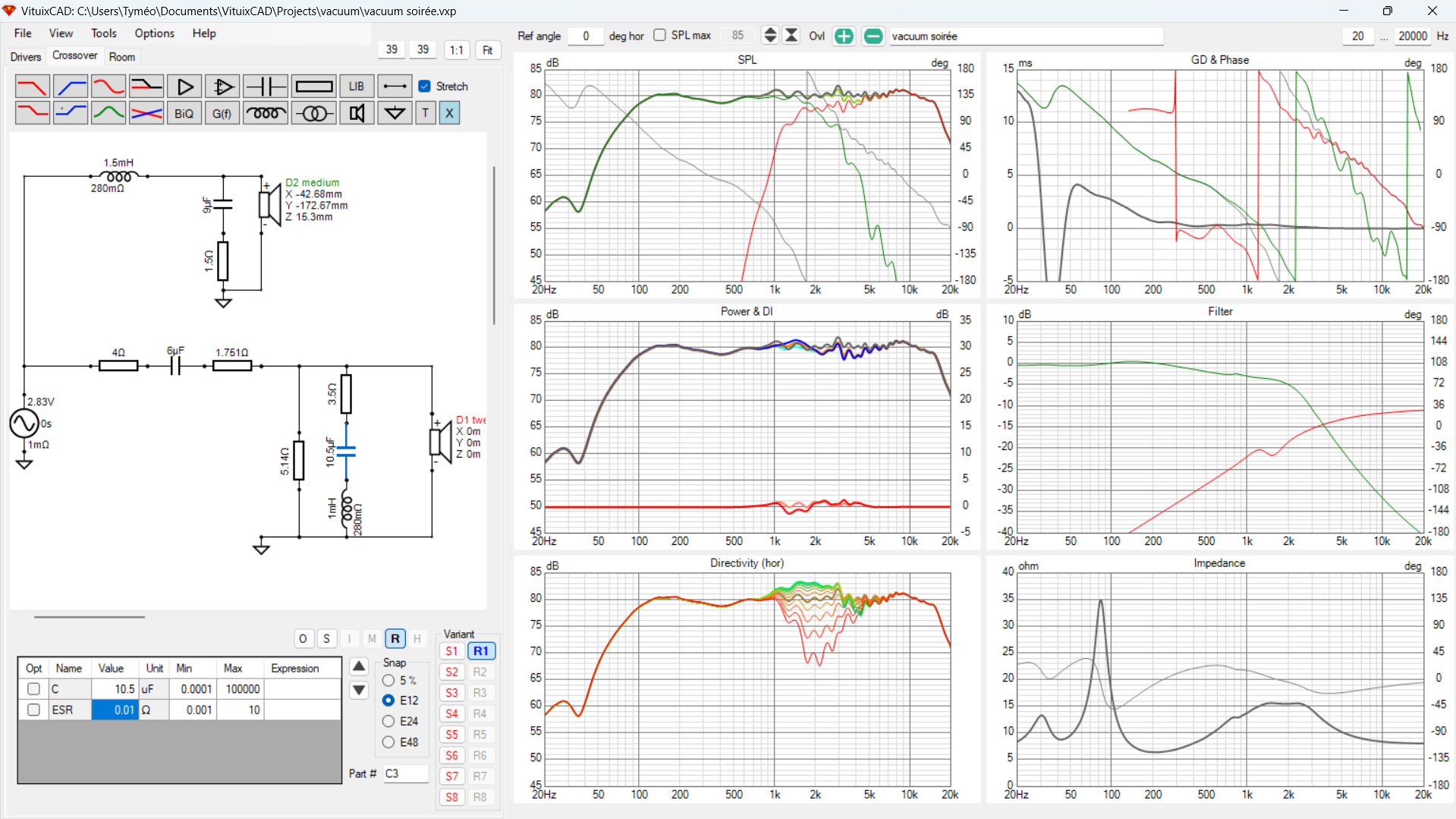Open the Tools menu
Viewport: 1456px width, 819px height.
point(104,33)
